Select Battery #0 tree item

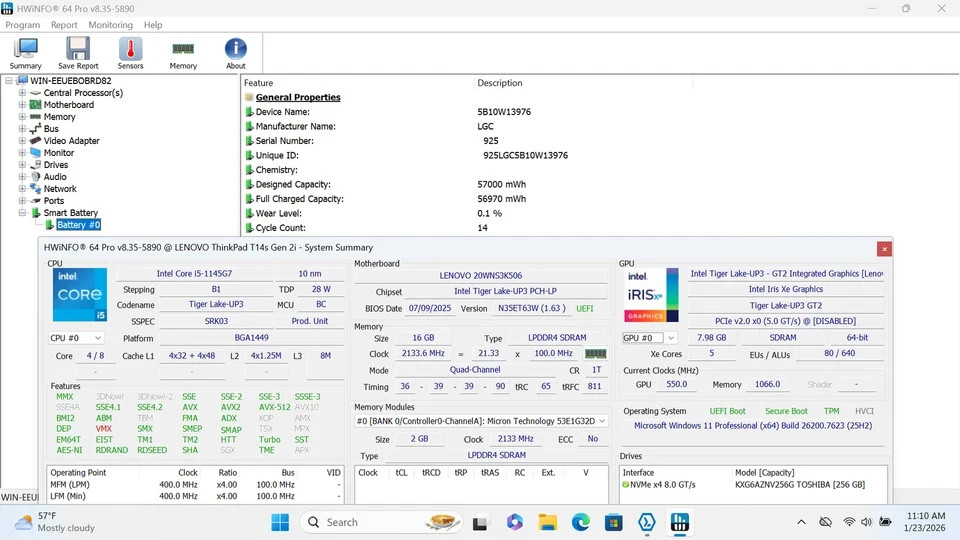coord(78,225)
